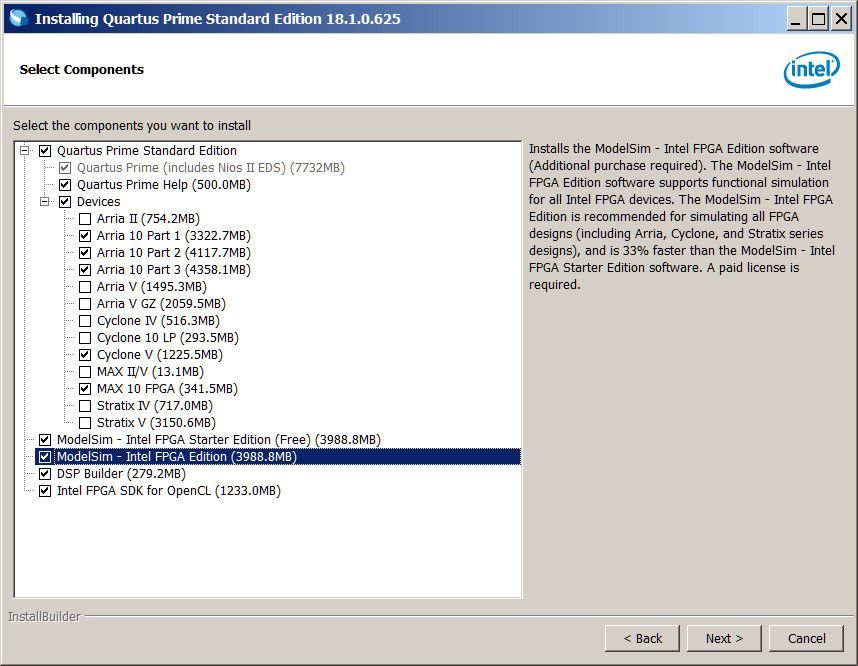Screen dimensions: 858x666
Task: Close the installer window
Action: pyautogui.click(x=841, y=20)
